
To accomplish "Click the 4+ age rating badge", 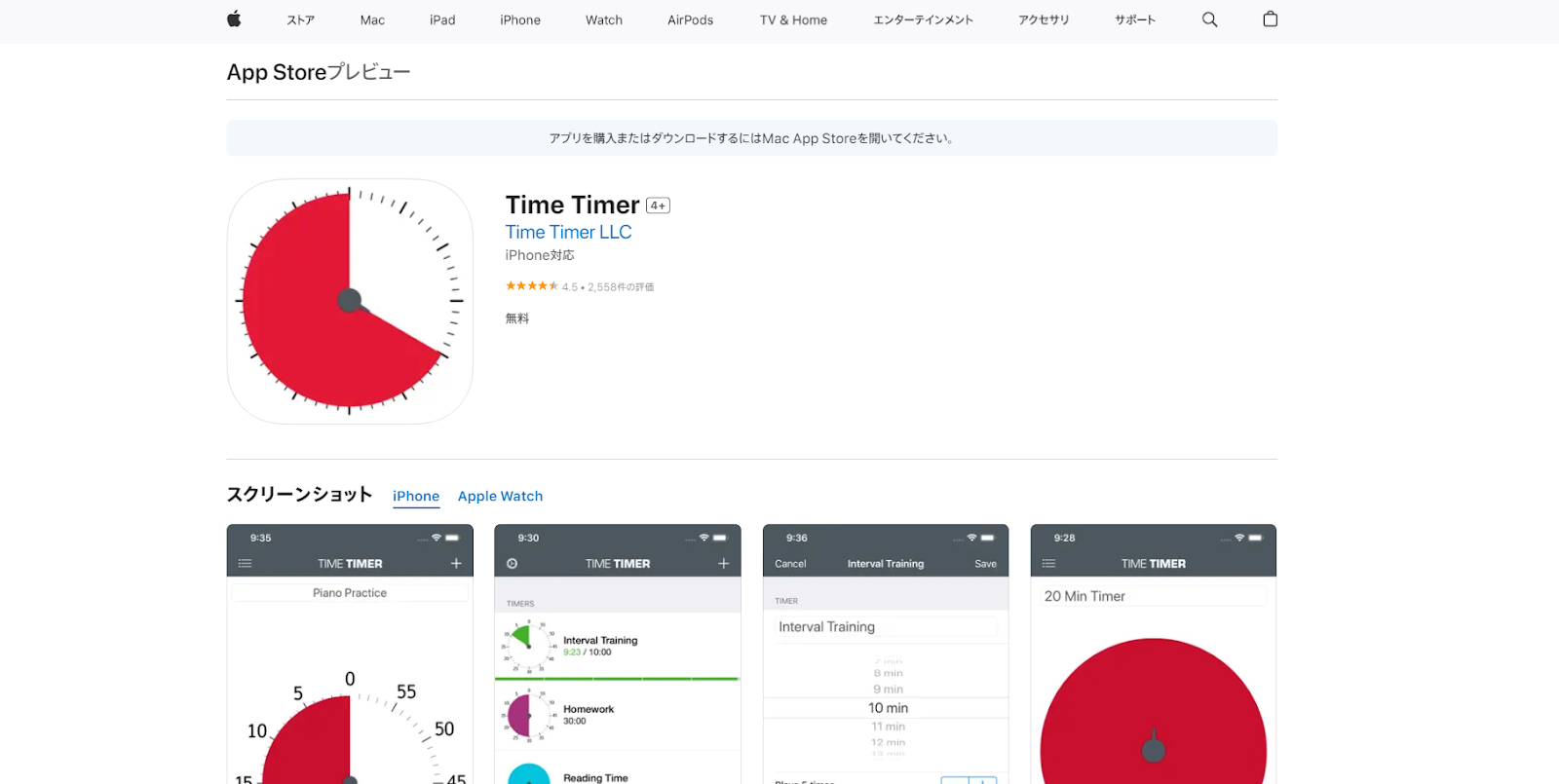I will [x=658, y=205].
